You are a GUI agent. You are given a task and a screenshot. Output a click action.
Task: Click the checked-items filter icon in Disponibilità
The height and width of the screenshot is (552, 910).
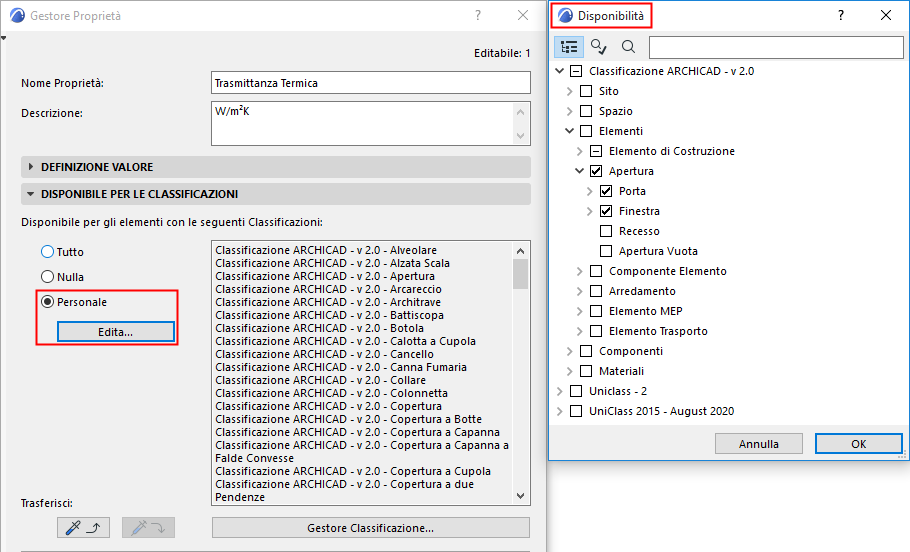coord(598,47)
